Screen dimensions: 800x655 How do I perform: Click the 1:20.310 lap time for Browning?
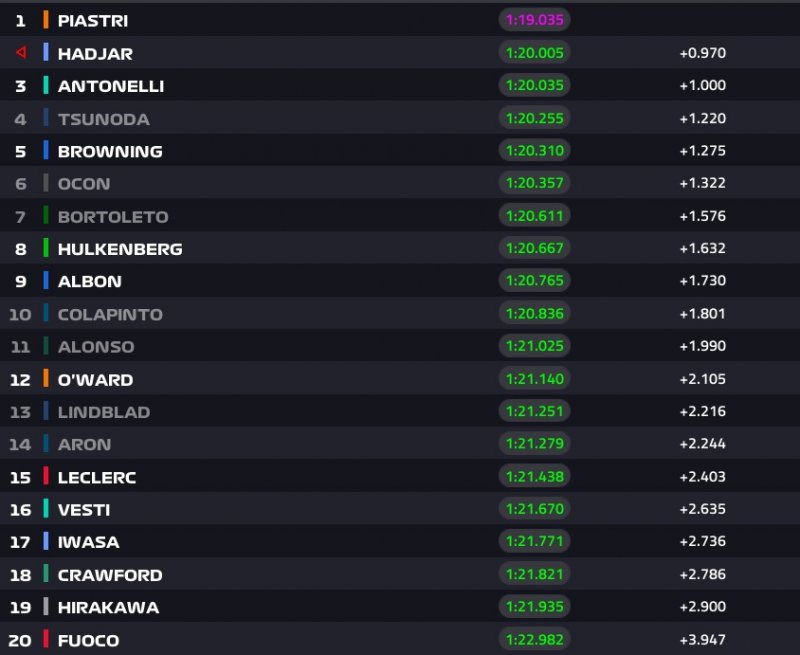[x=534, y=151]
